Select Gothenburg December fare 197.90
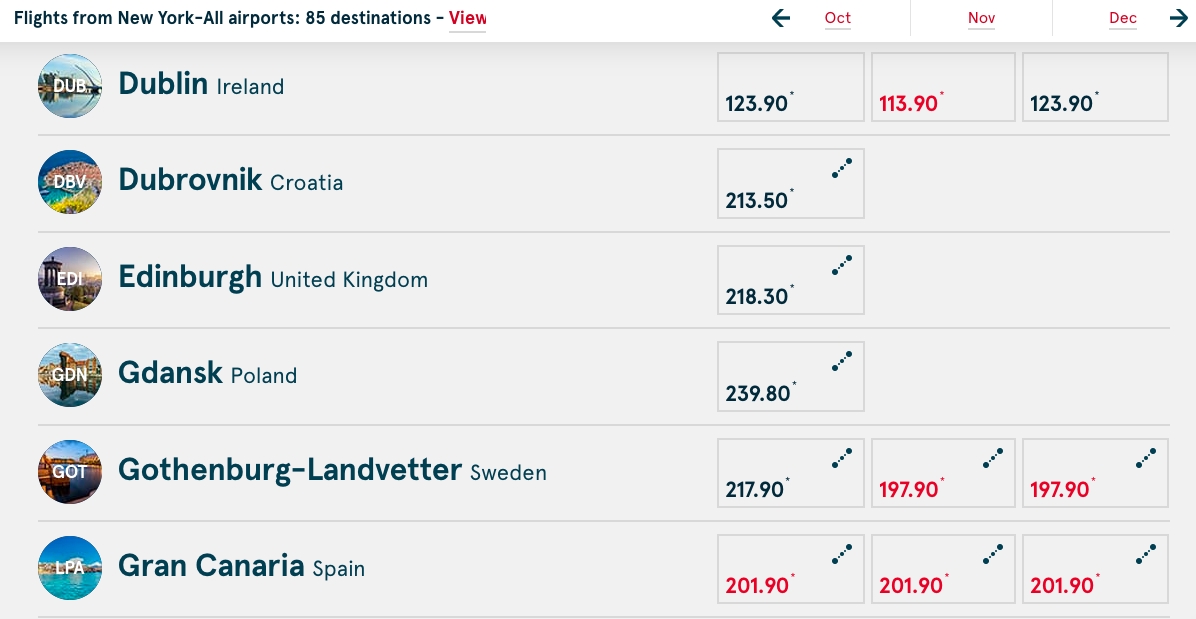The width and height of the screenshot is (1196, 619). click(1095, 472)
